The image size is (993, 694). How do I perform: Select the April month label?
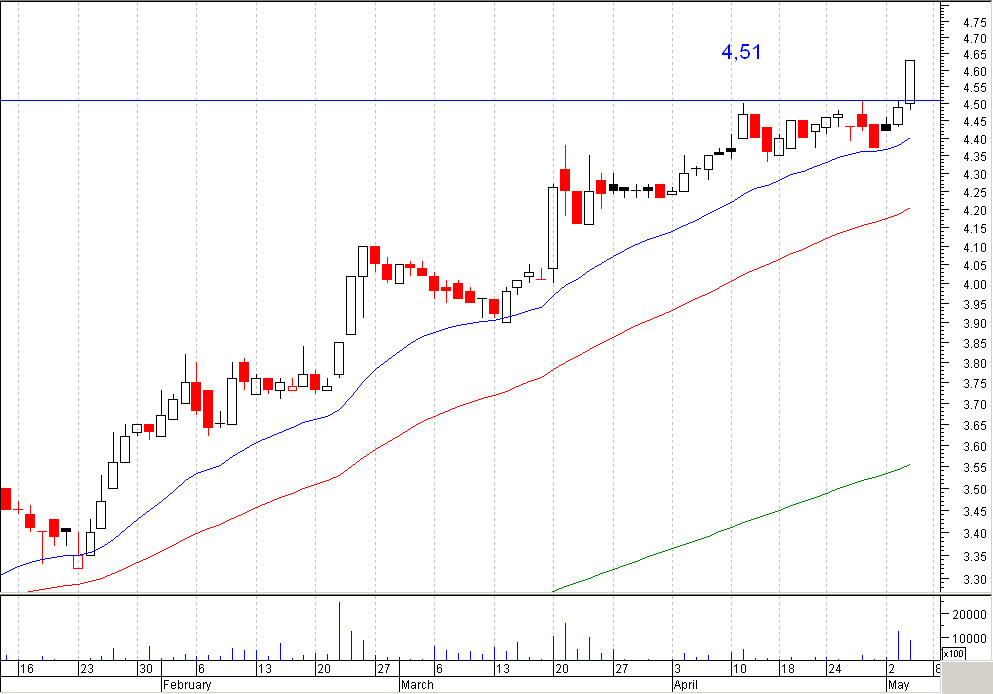pos(686,685)
